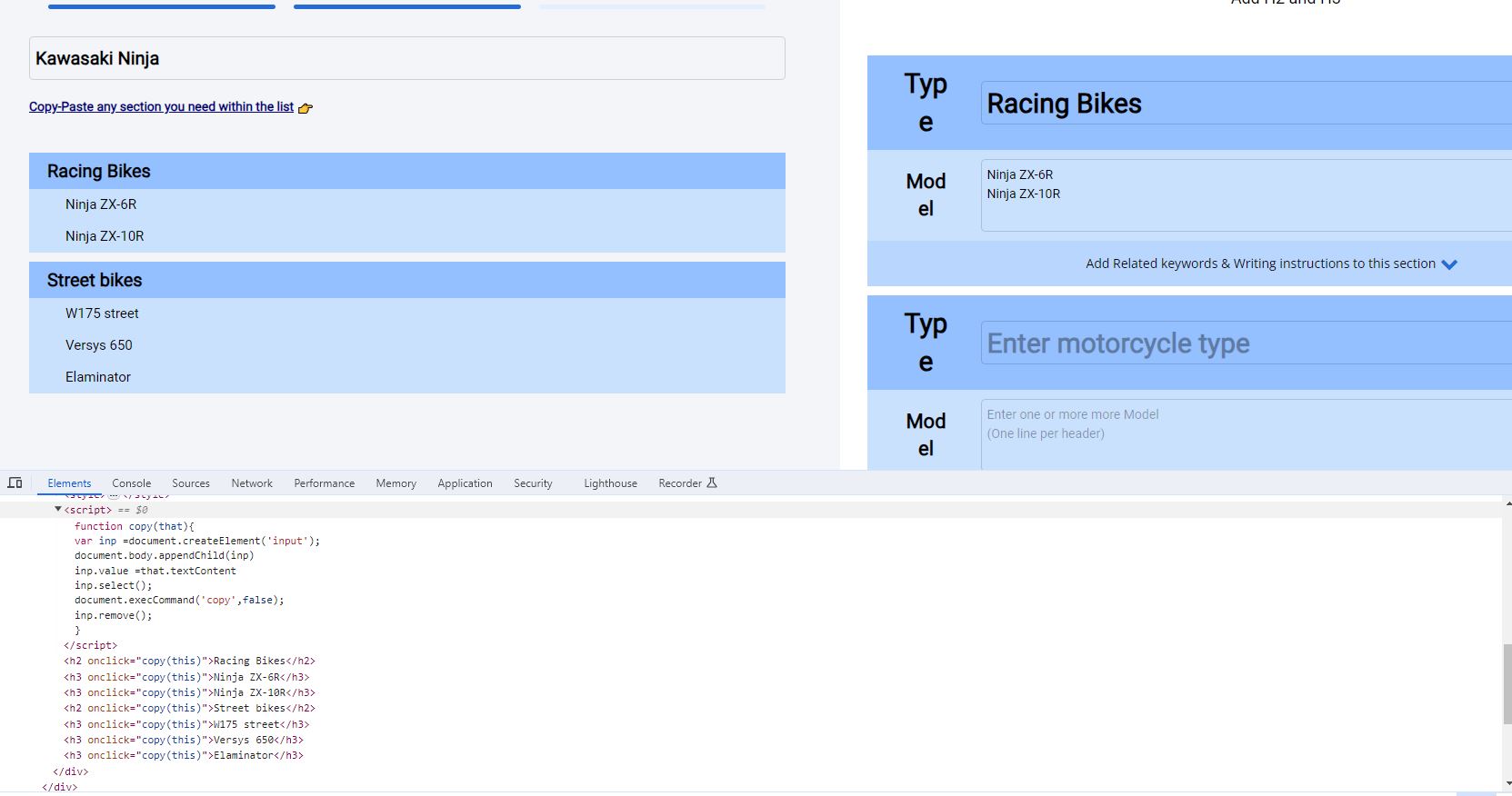Follow the Copy-Paste any section link
The image size is (1512, 796).
[x=161, y=106]
